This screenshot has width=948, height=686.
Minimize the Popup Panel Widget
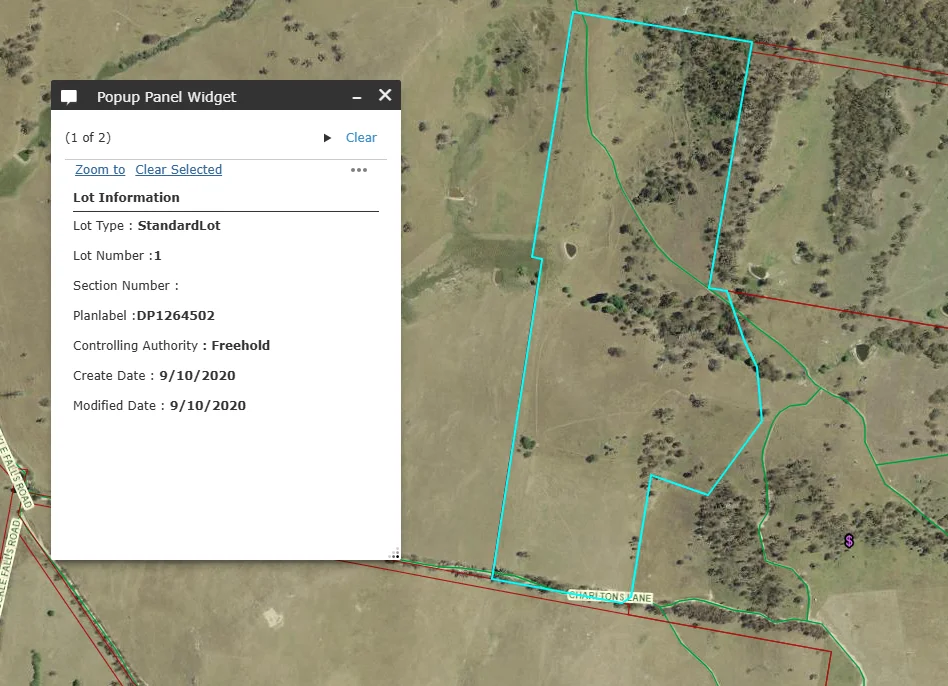pyautogui.click(x=357, y=96)
